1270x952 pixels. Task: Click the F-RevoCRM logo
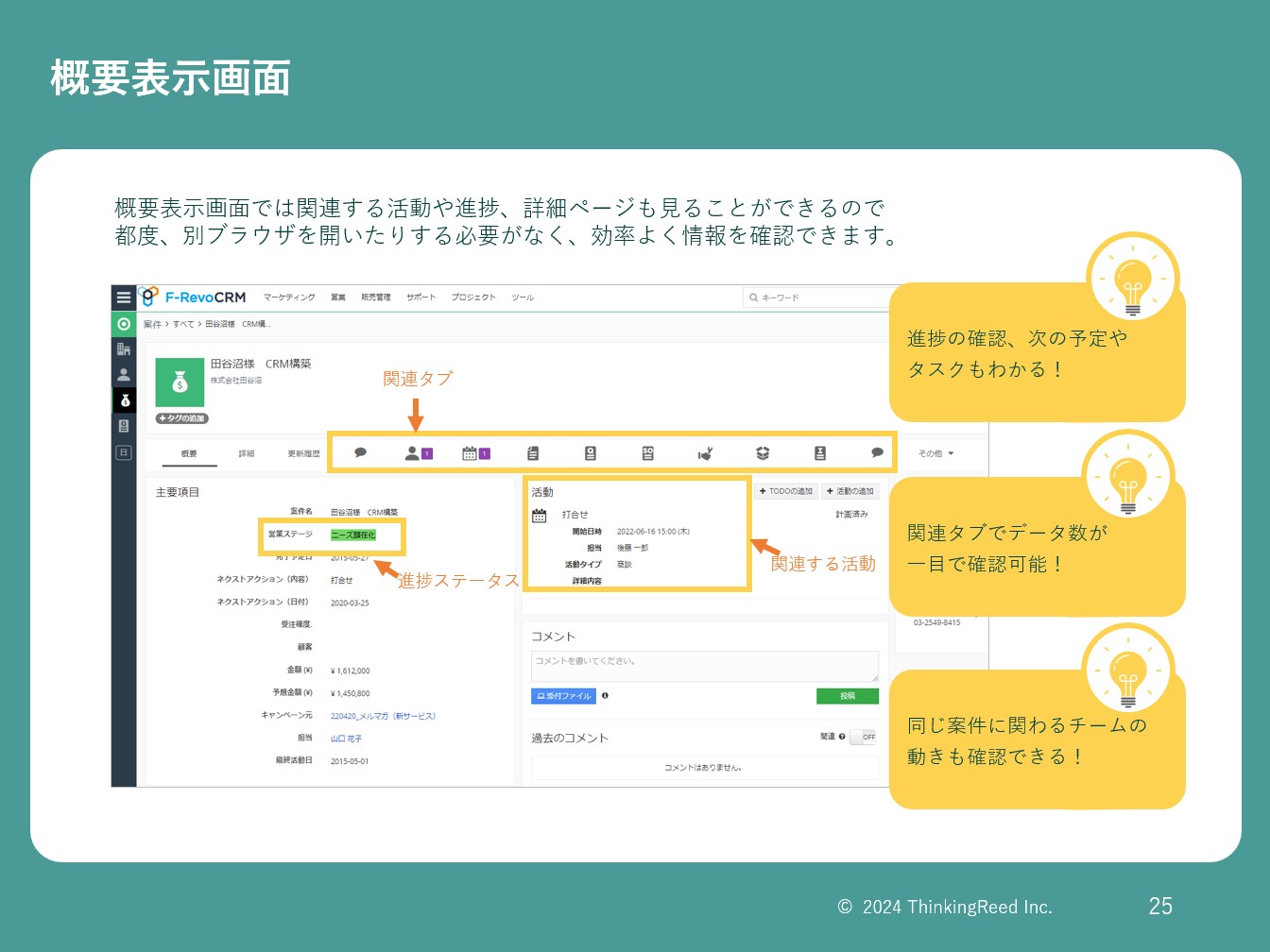click(194, 297)
